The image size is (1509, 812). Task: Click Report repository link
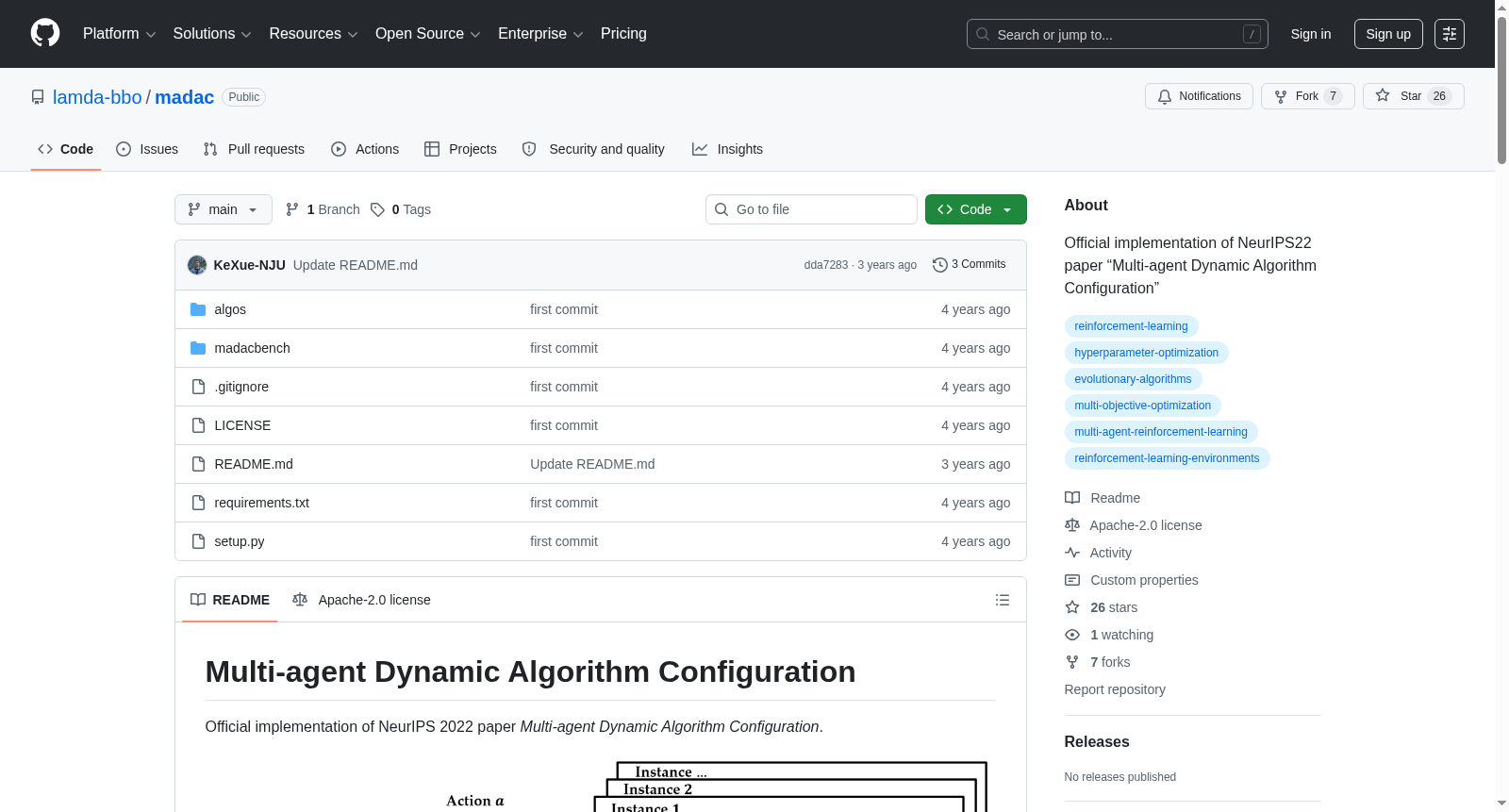pyautogui.click(x=1115, y=689)
